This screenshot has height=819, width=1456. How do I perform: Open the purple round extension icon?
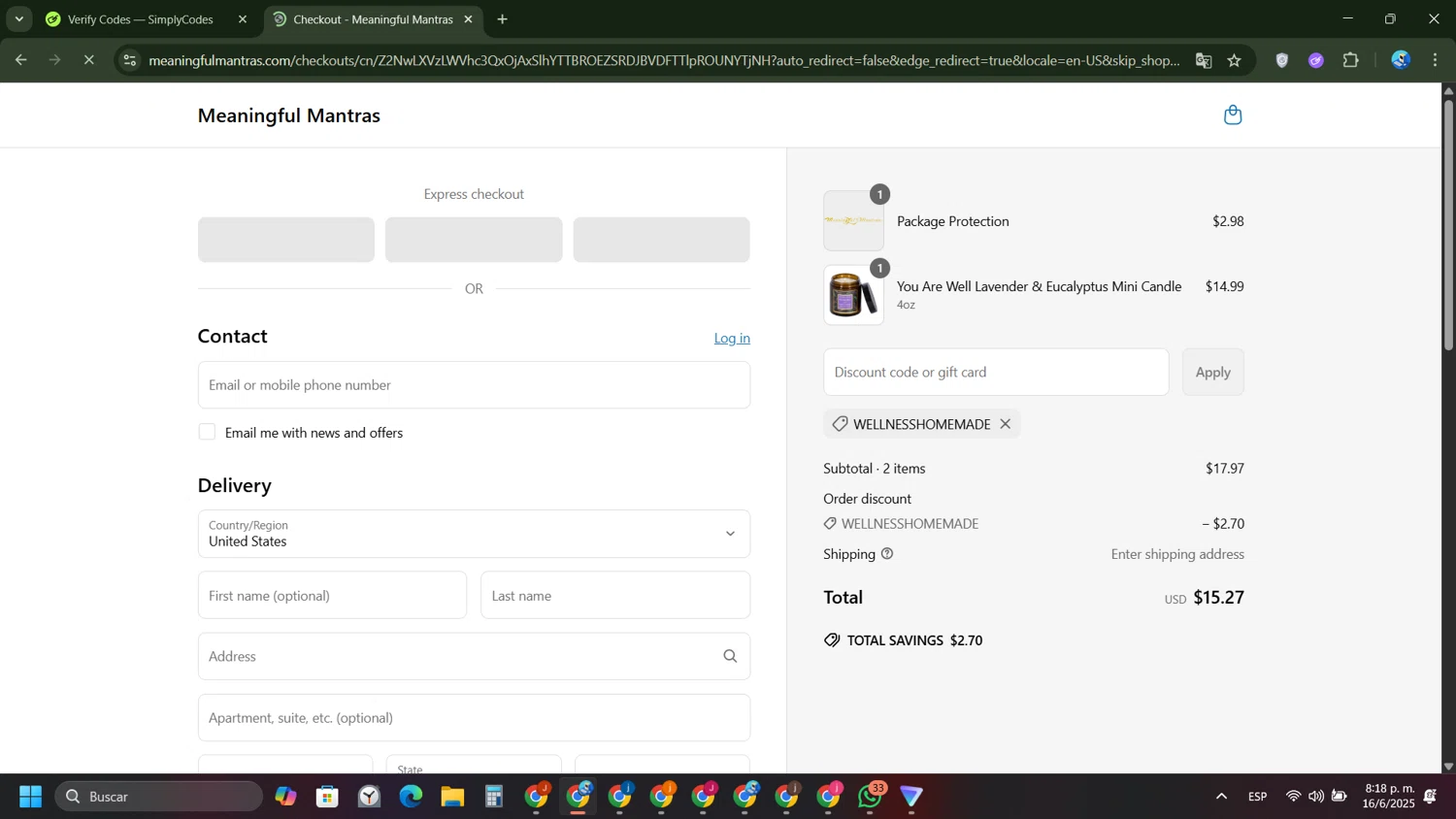(x=1316, y=60)
